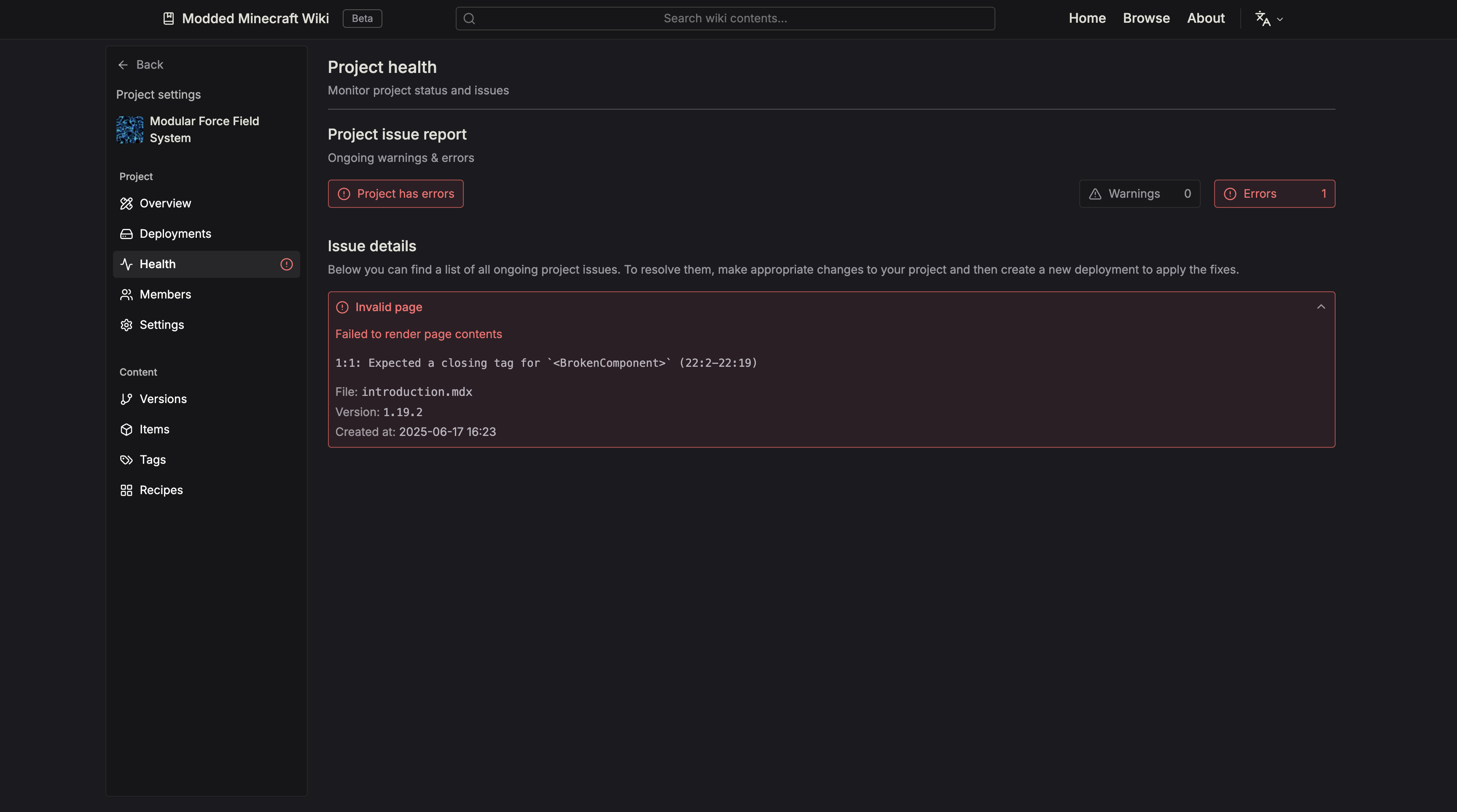Open the About page

[x=1206, y=18]
